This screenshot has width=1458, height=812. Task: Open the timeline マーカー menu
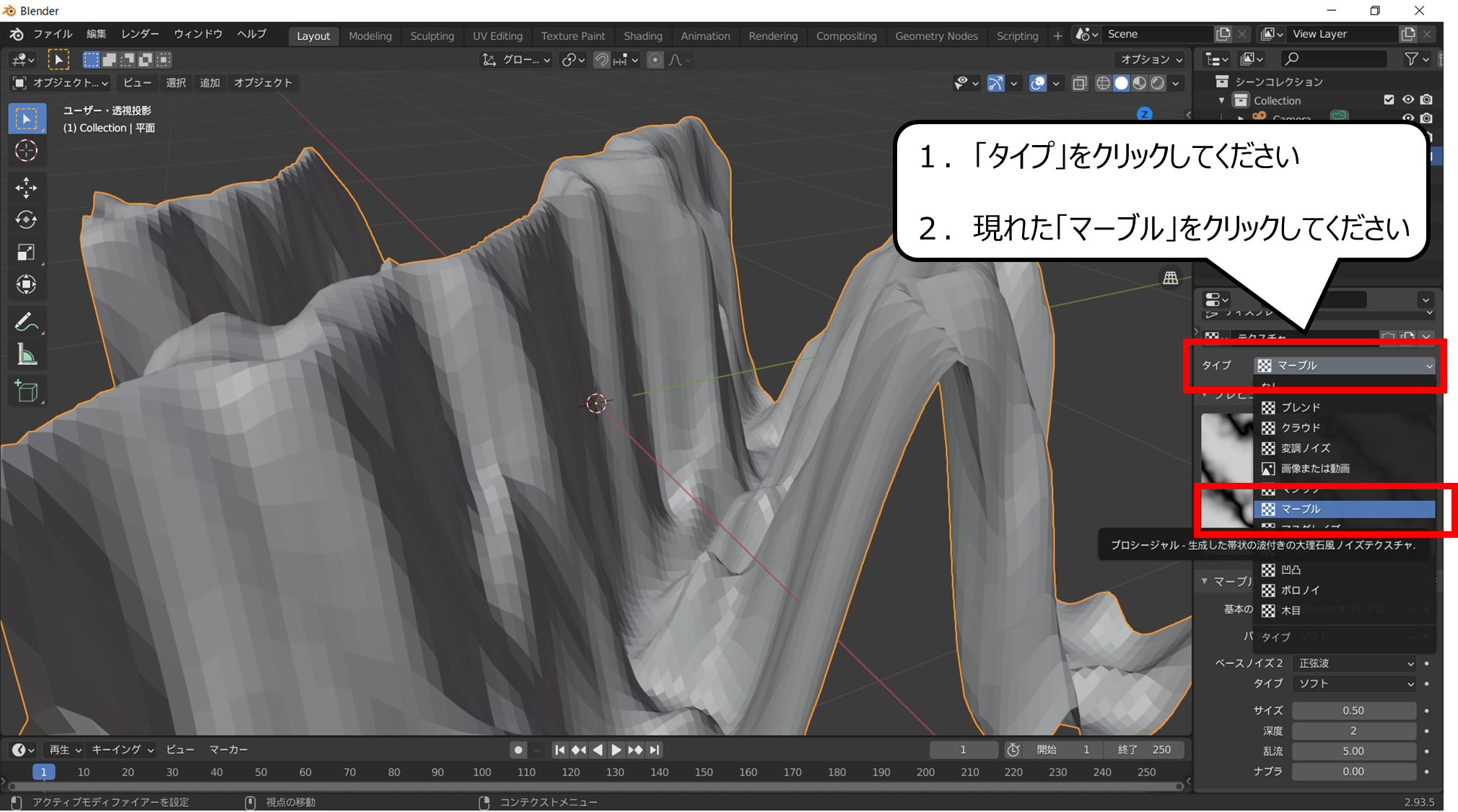point(228,750)
